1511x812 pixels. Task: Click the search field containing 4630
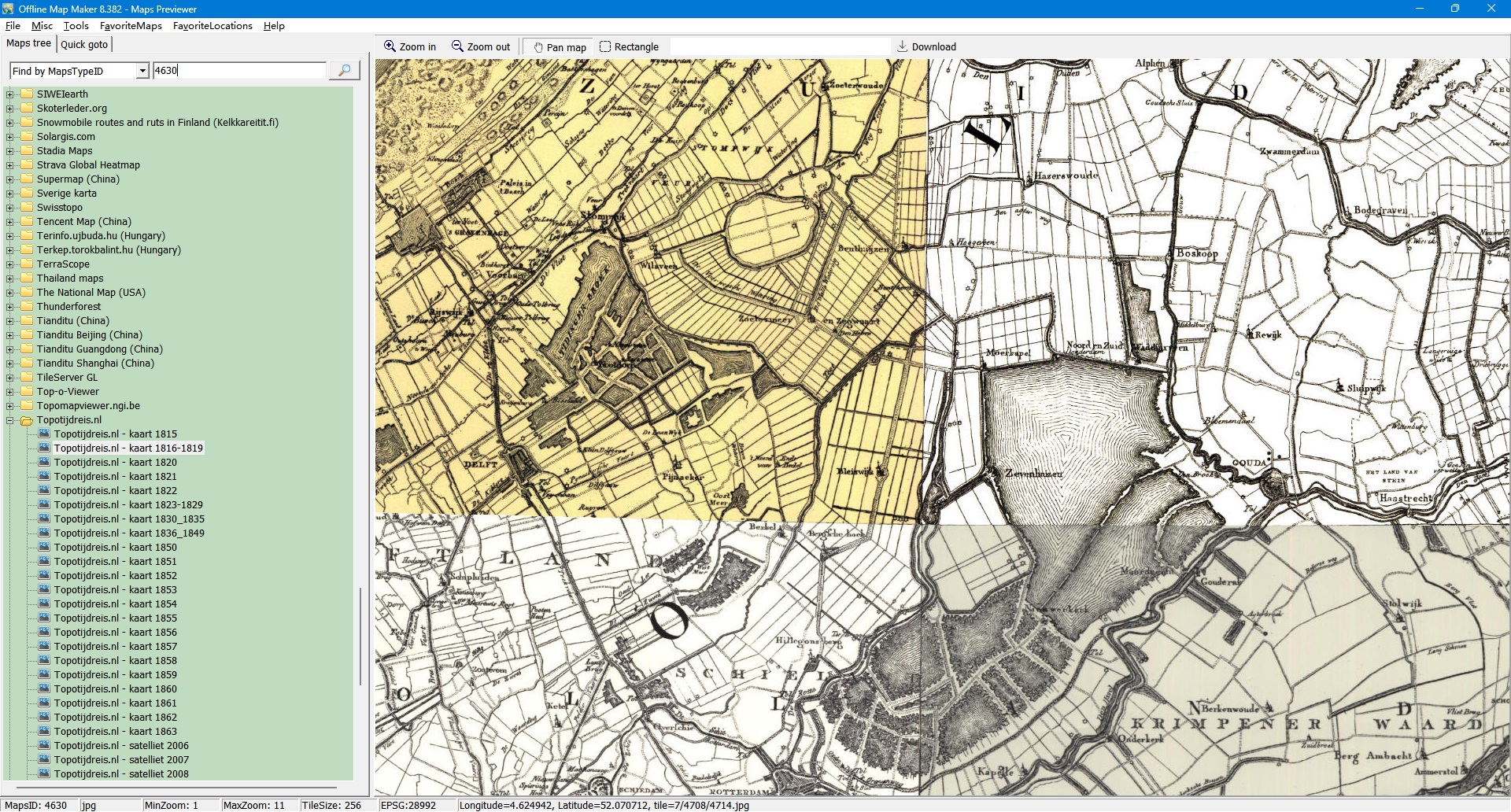coord(238,71)
